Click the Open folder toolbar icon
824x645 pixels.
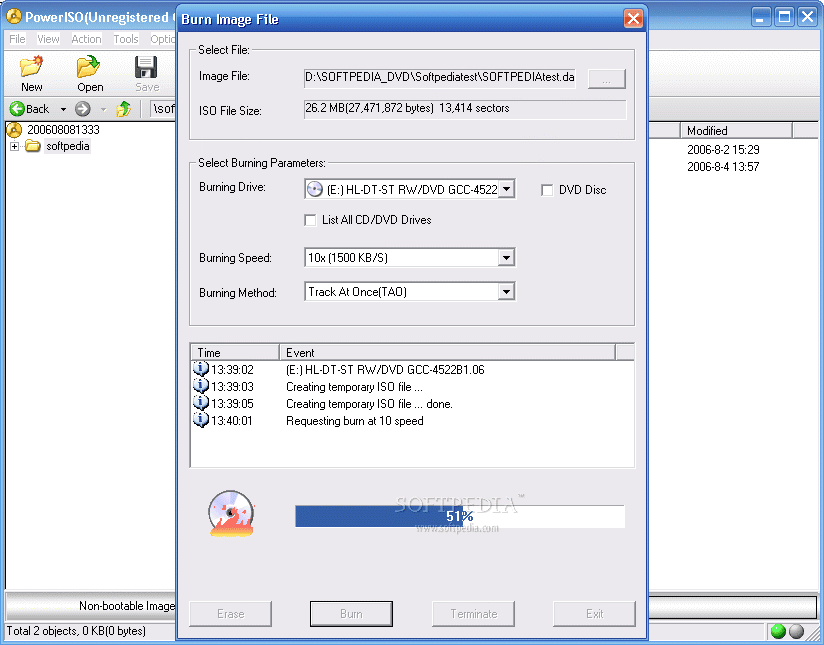coord(89,67)
